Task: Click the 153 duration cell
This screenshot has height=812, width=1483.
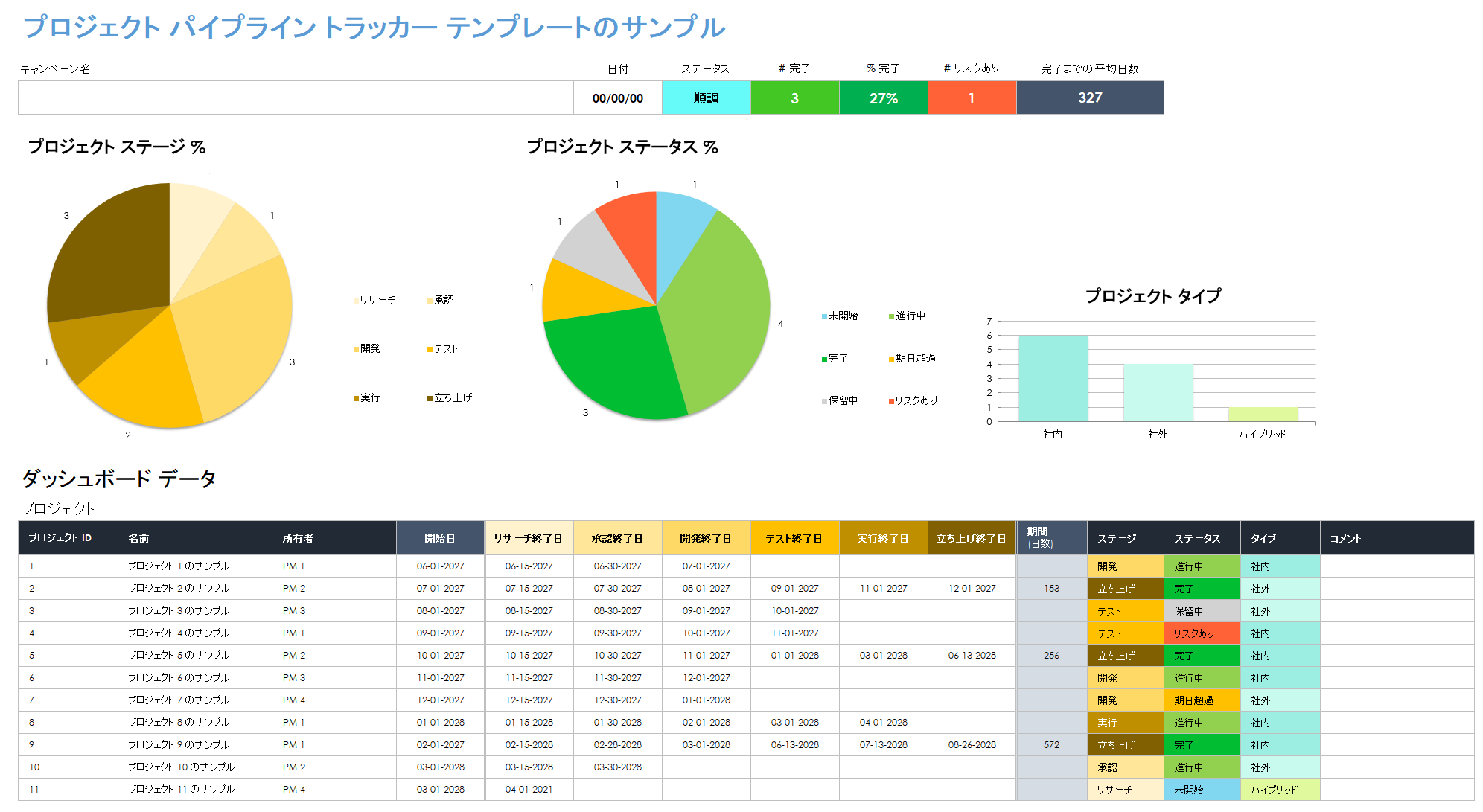Action: click(x=1051, y=589)
